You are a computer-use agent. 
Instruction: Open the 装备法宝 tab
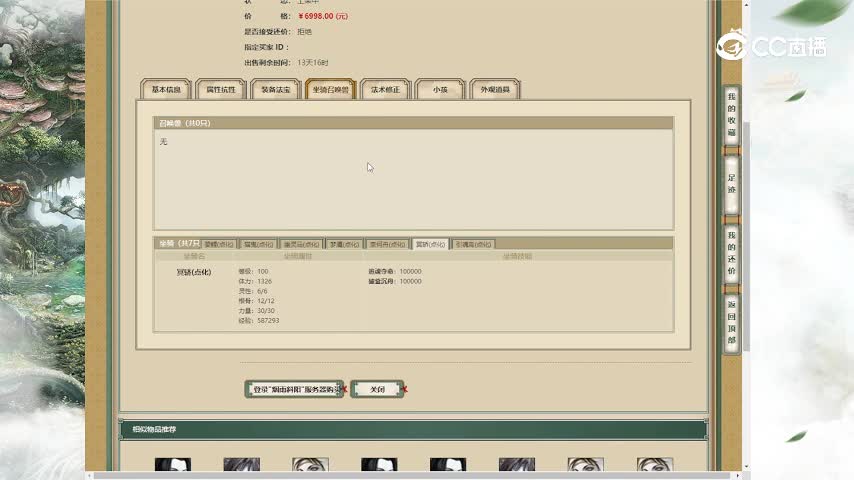[x=276, y=90]
